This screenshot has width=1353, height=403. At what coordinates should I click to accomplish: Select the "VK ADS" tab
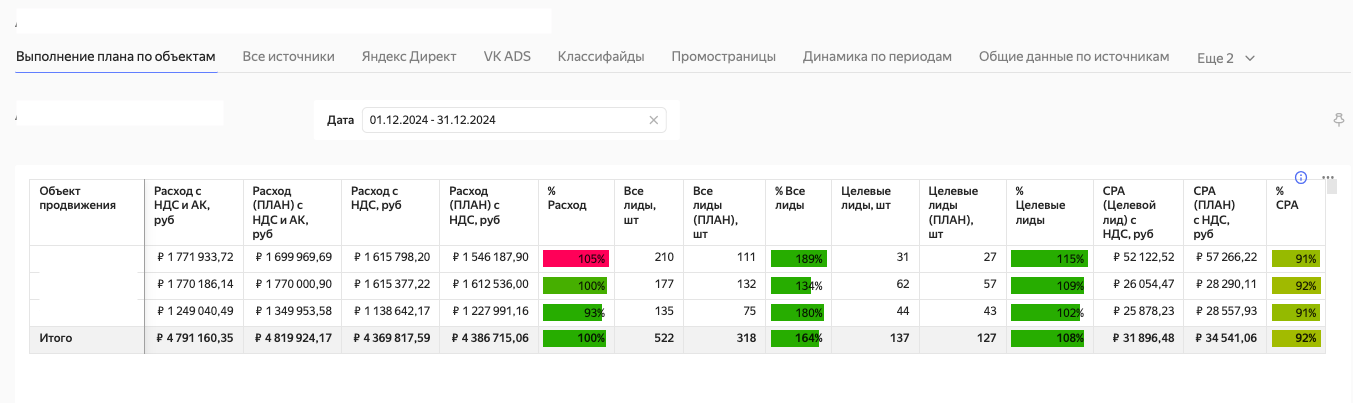point(506,57)
